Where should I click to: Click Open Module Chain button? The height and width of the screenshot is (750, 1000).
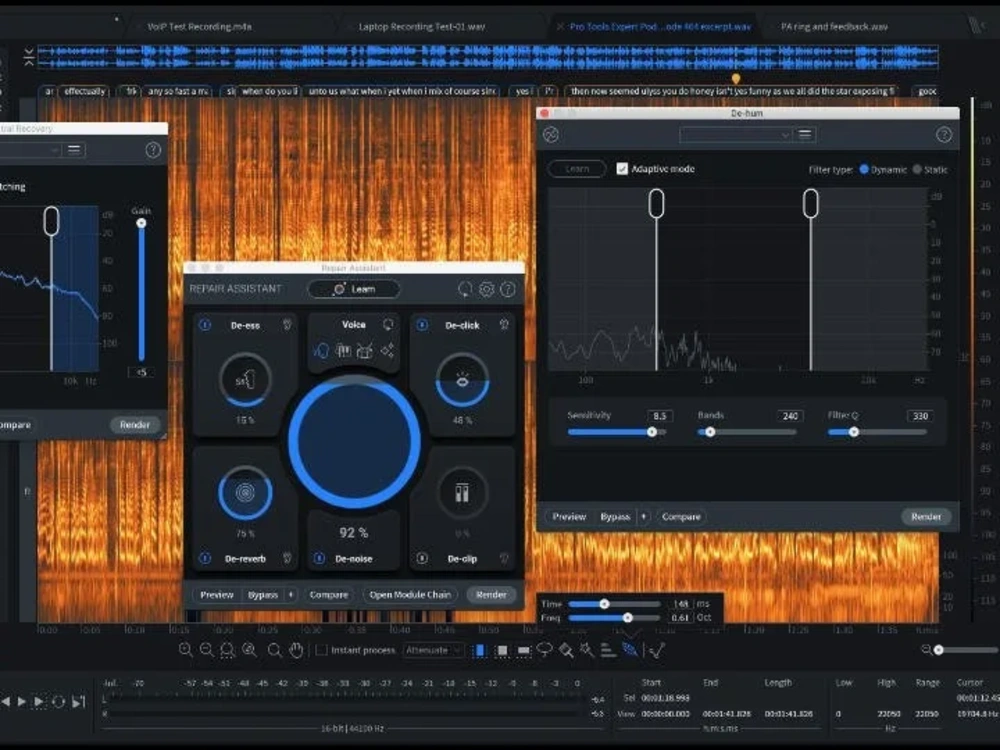410,594
